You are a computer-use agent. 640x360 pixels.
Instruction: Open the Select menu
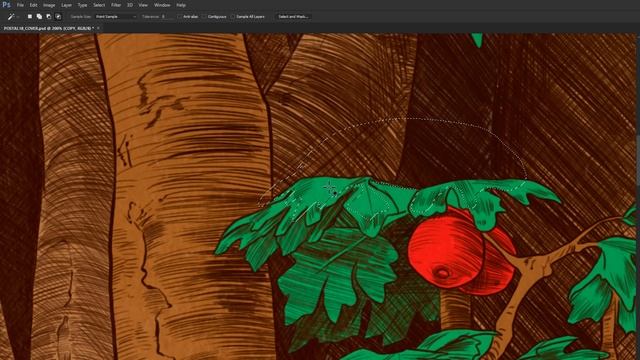pyautogui.click(x=99, y=5)
